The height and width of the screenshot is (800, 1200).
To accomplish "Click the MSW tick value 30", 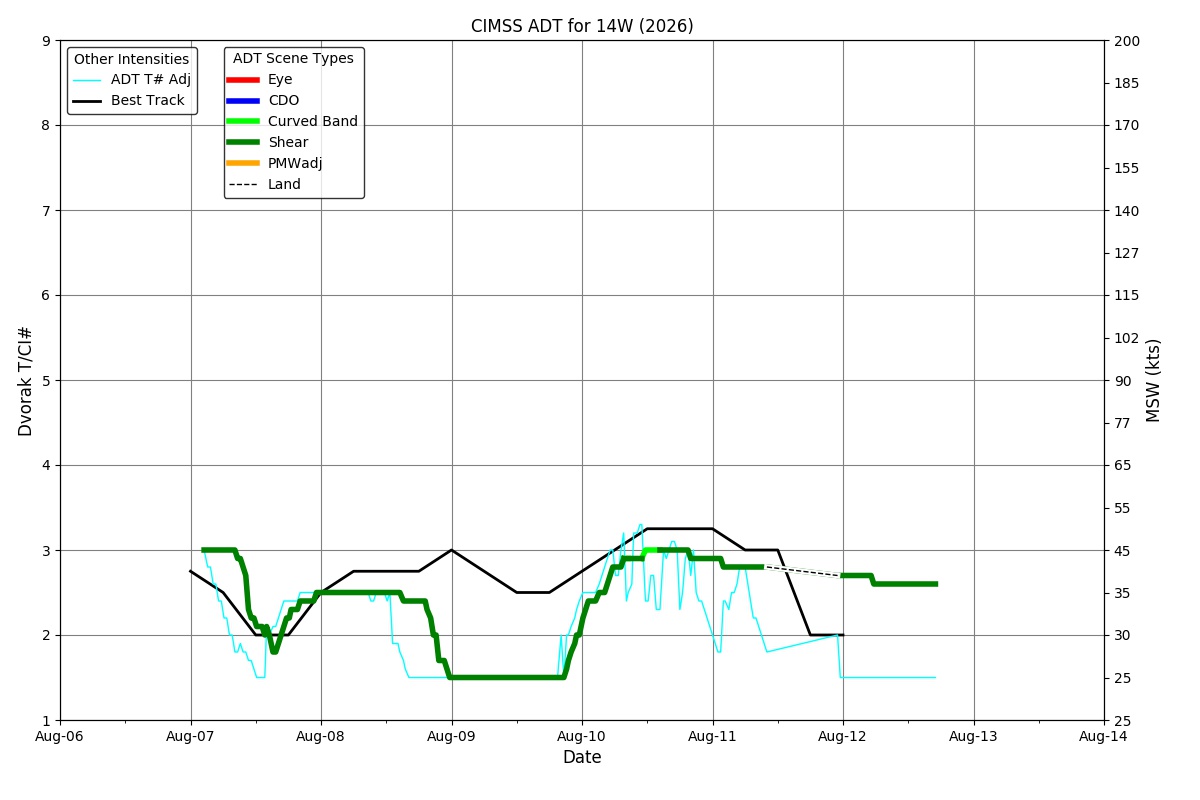I will pos(1123,636).
